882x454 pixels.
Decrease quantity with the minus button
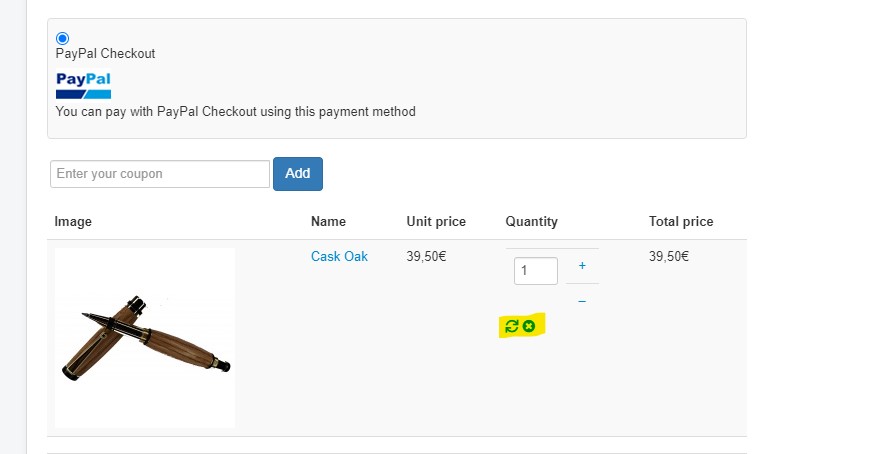point(582,301)
